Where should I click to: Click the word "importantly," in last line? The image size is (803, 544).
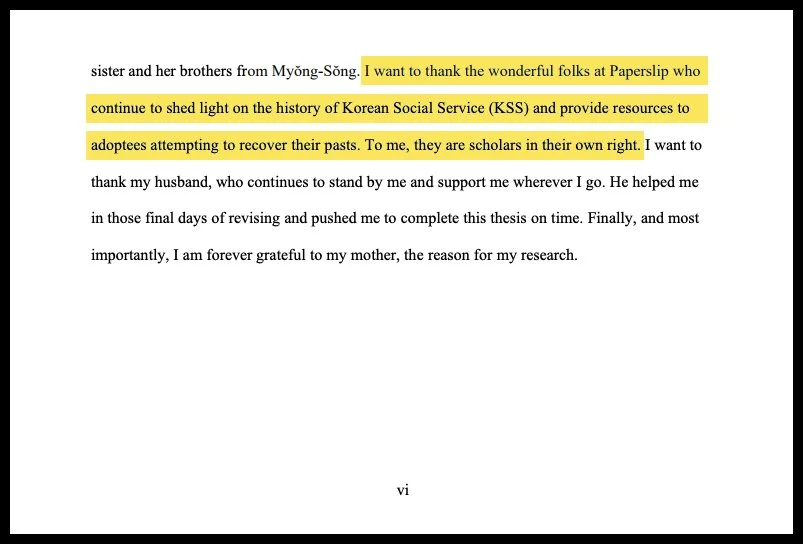point(130,256)
